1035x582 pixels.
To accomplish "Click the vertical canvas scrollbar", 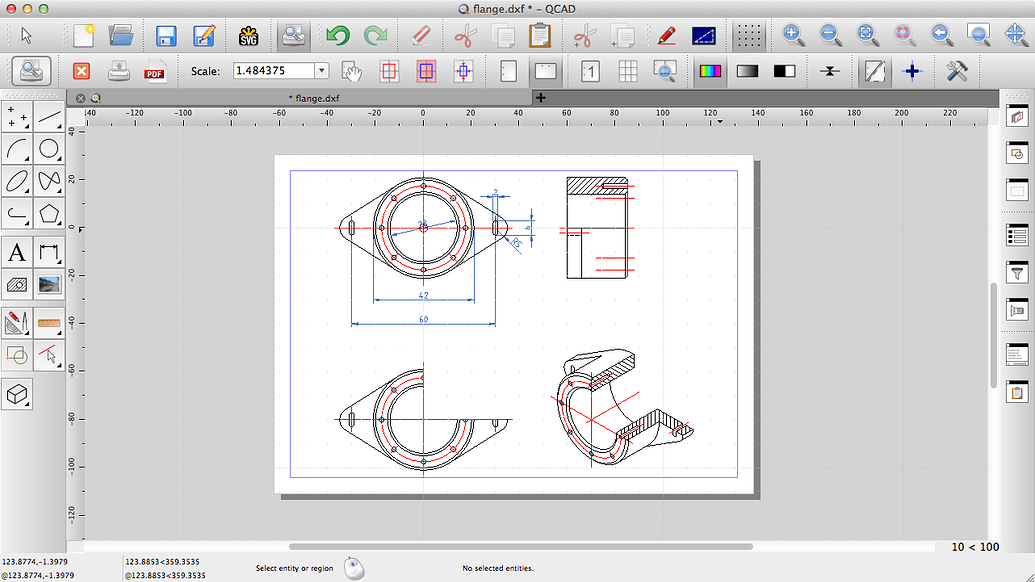I will coord(993,335).
